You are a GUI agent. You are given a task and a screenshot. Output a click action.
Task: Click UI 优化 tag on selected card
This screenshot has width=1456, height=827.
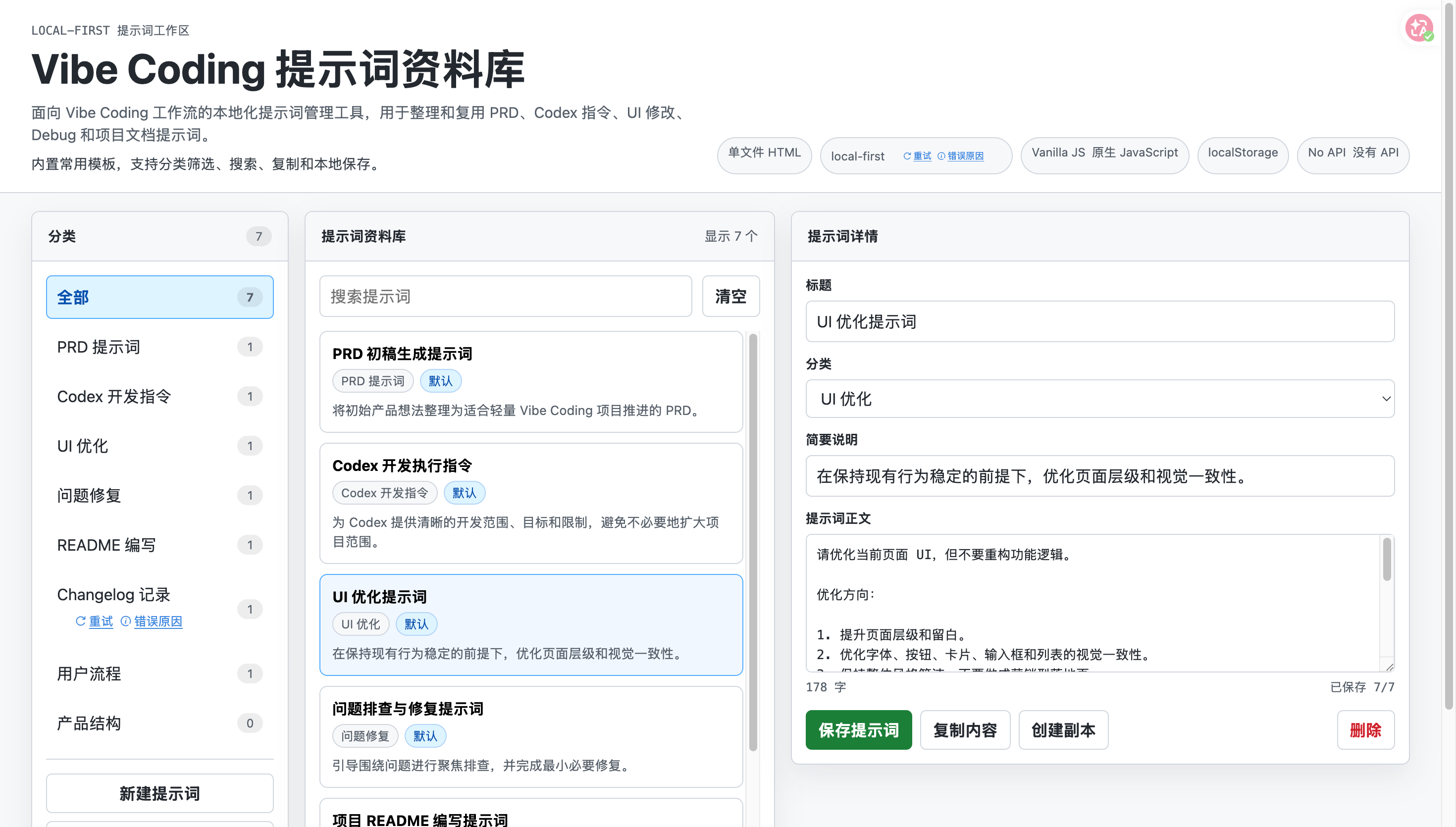[361, 624]
